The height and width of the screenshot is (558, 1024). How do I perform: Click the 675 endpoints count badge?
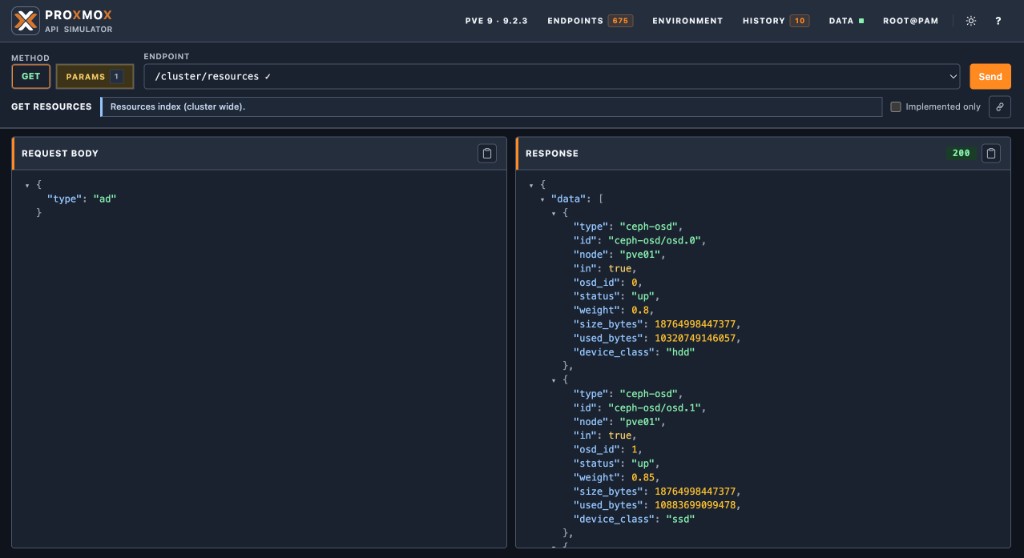tap(620, 21)
